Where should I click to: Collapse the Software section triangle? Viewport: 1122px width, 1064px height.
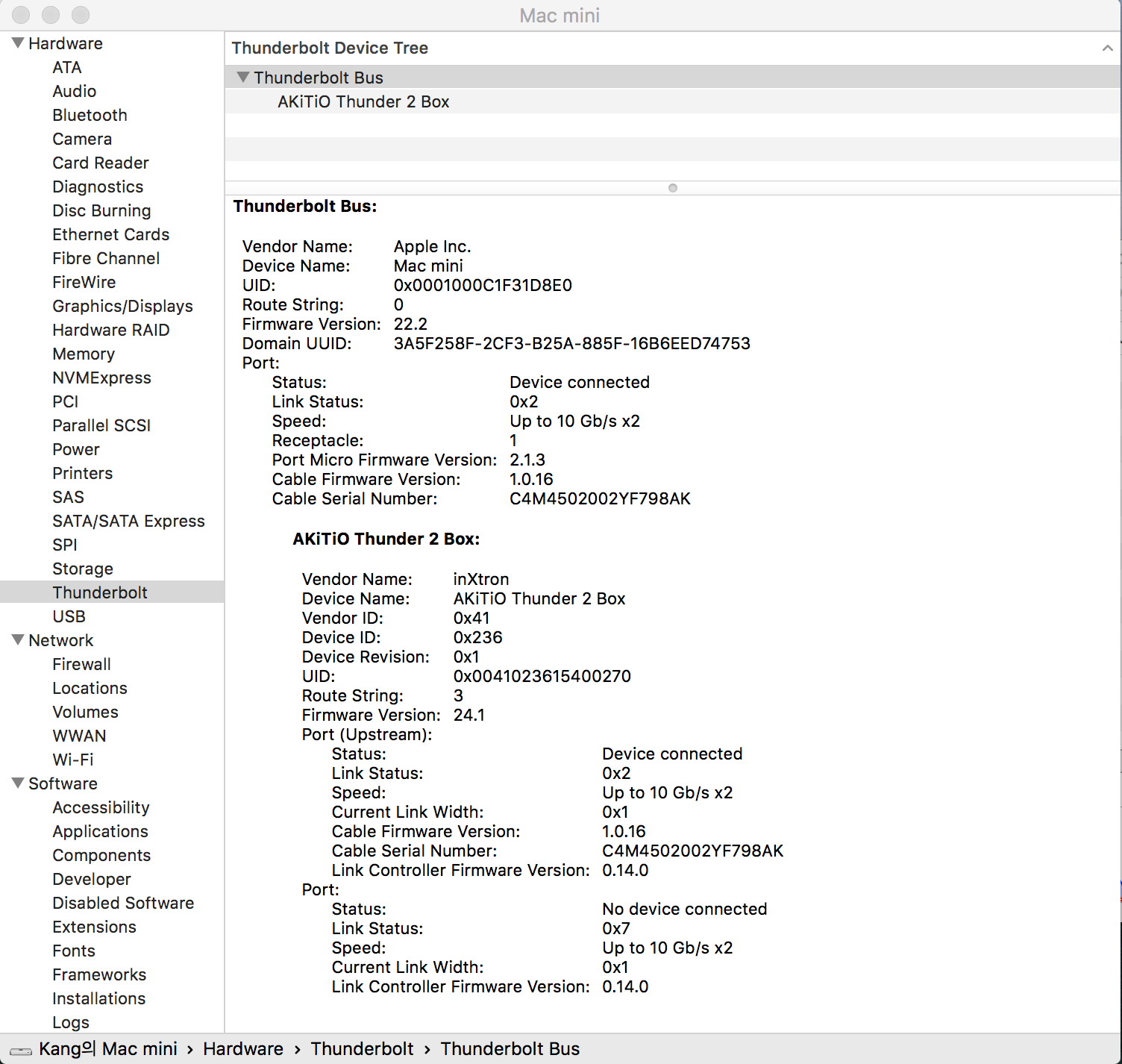pos(18,783)
